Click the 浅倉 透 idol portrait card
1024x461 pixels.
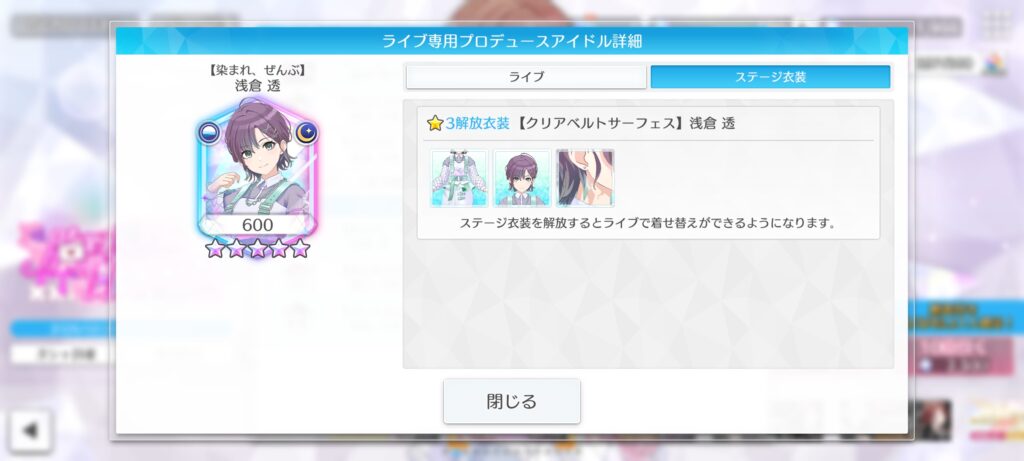click(257, 168)
